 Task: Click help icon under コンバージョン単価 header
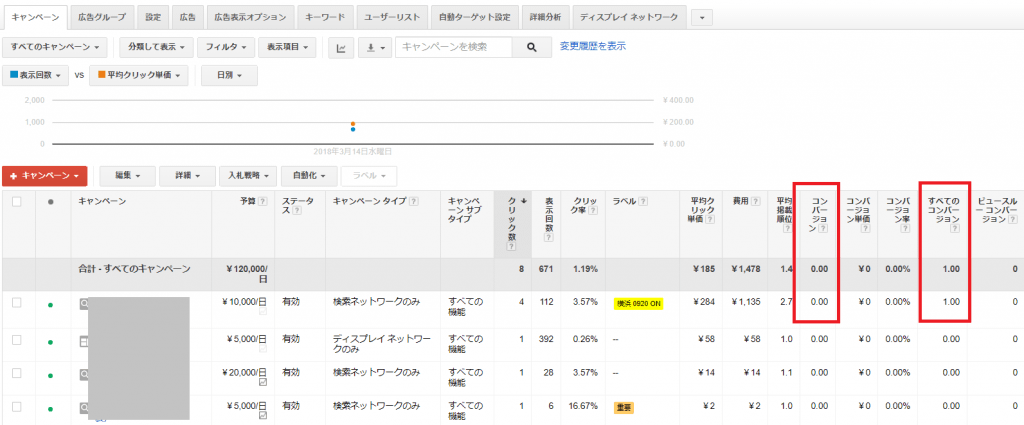tap(865, 228)
